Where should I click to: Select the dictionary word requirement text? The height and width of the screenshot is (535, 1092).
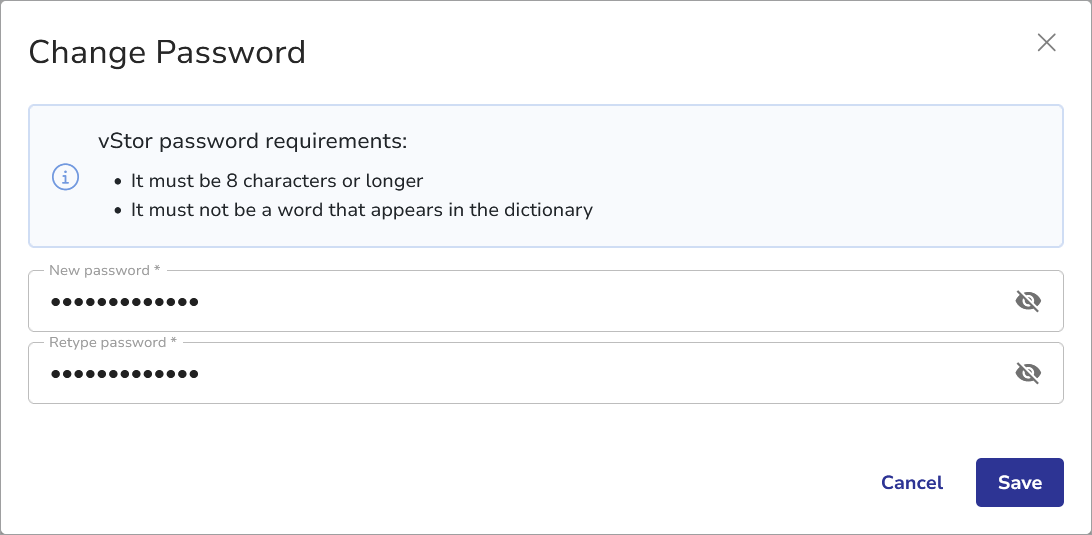361,210
